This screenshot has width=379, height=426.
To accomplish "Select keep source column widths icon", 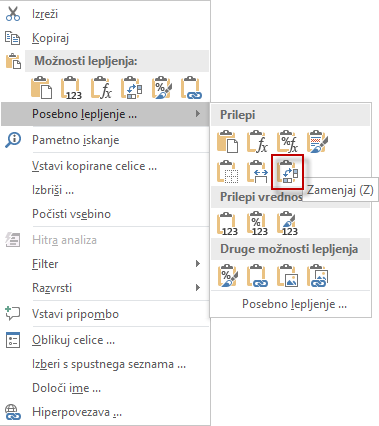I will point(258,172).
